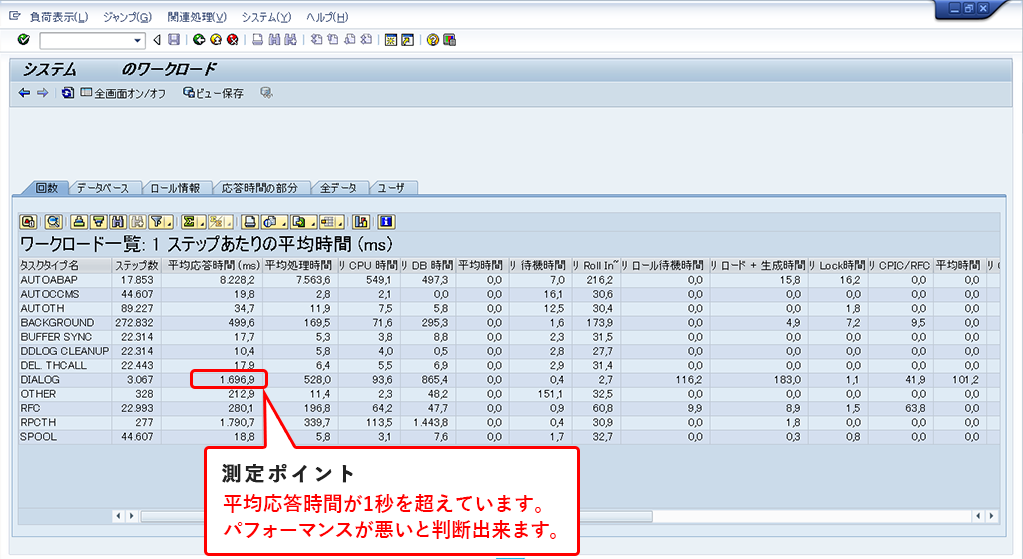Click the ALV Details icon
Screen dimensions: 1023x559
(28, 222)
